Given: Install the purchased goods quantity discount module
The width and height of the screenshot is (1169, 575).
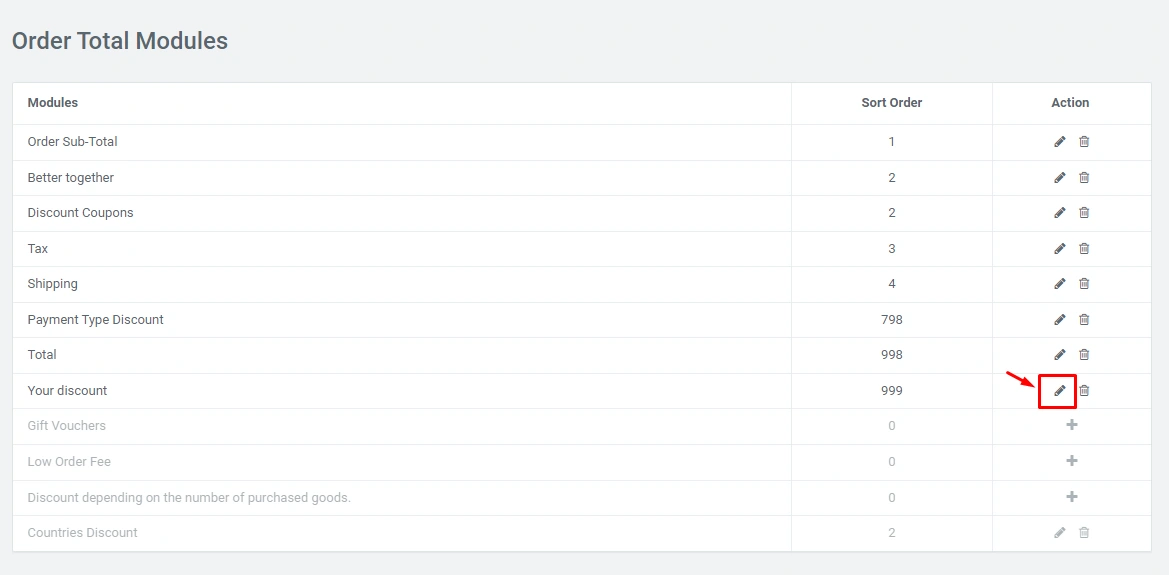Looking at the screenshot, I should [x=1072, y=498].
